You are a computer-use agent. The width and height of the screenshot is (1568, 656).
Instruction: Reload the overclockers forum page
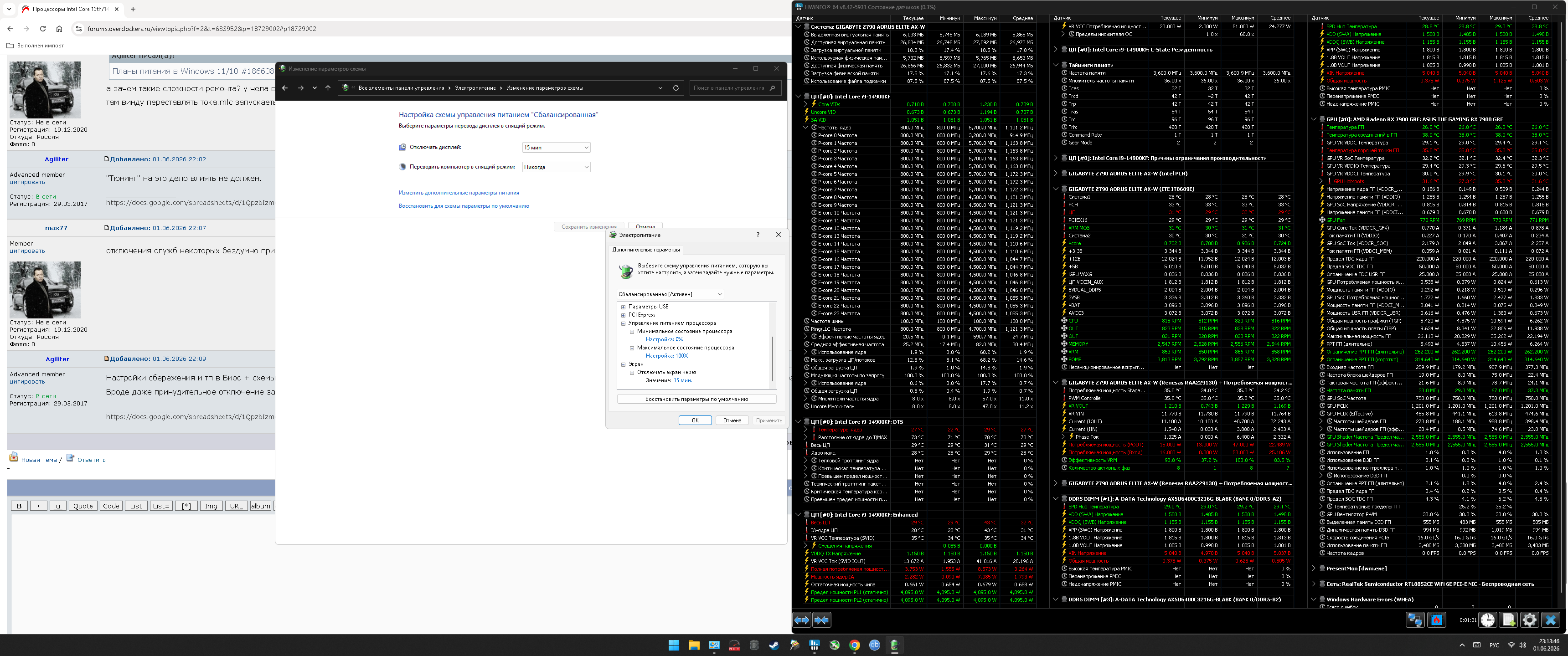pos(42,29)
